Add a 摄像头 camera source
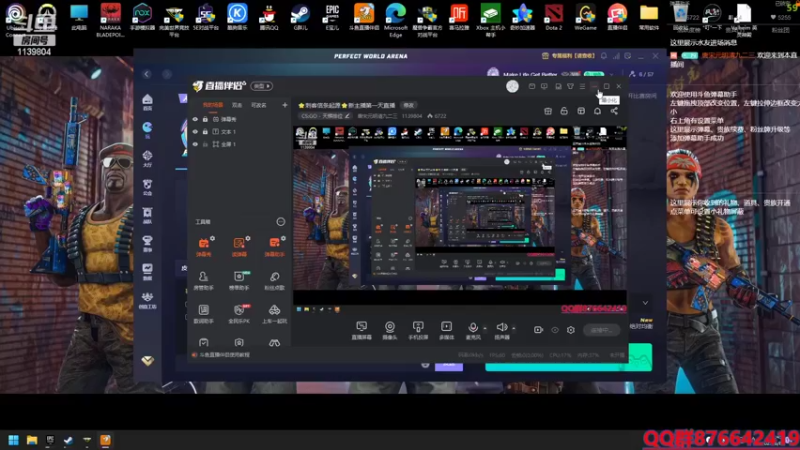Viewport: 800px width, 450px height. tap(390, 330)
